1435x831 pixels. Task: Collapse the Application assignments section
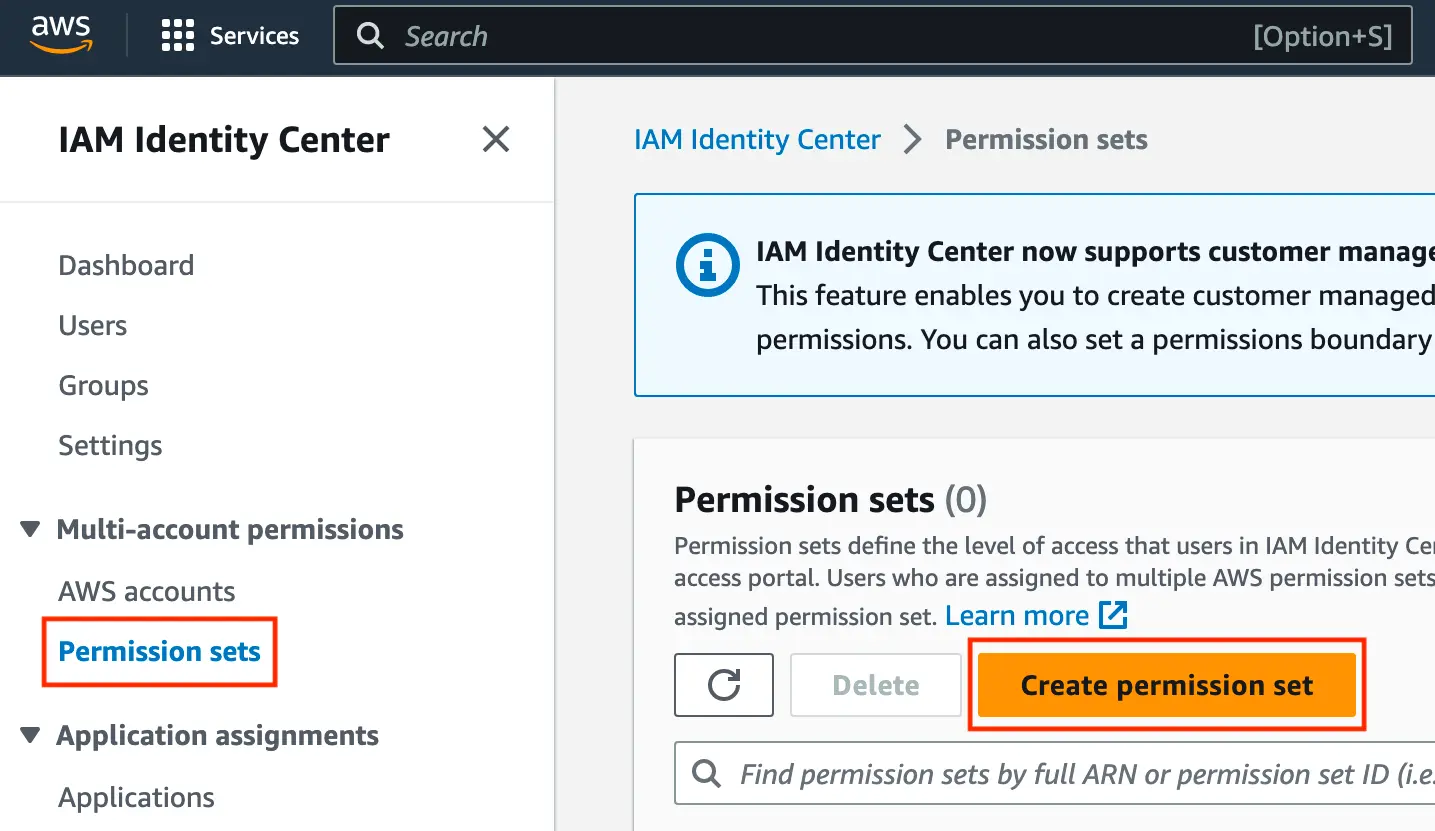[31, 736]
